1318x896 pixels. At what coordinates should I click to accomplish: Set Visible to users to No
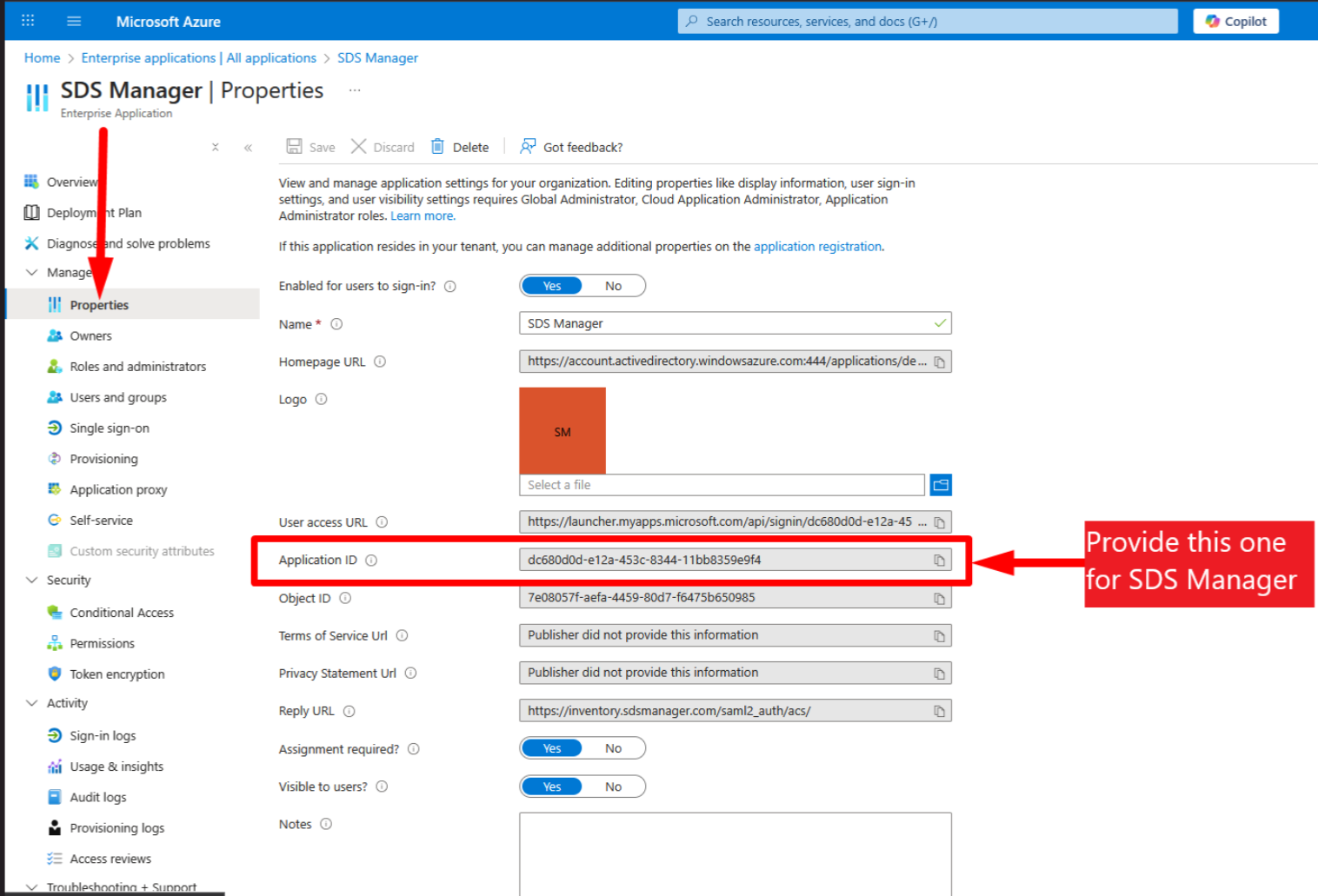coord(614,786)
